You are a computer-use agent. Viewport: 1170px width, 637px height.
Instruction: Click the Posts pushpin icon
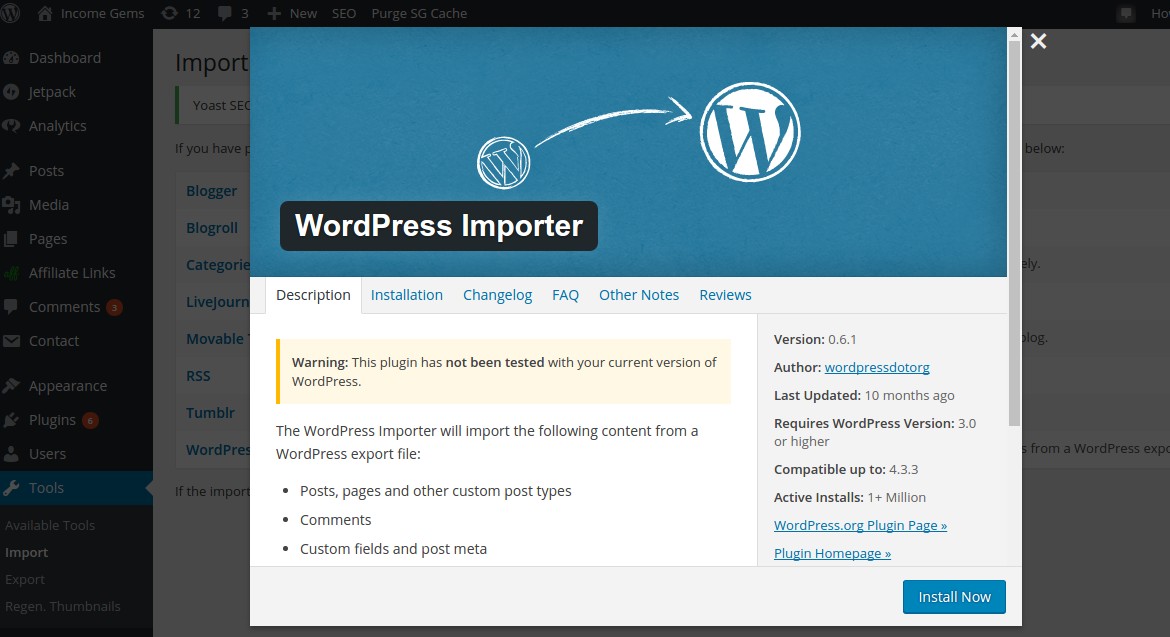click(x=10, y=171)
